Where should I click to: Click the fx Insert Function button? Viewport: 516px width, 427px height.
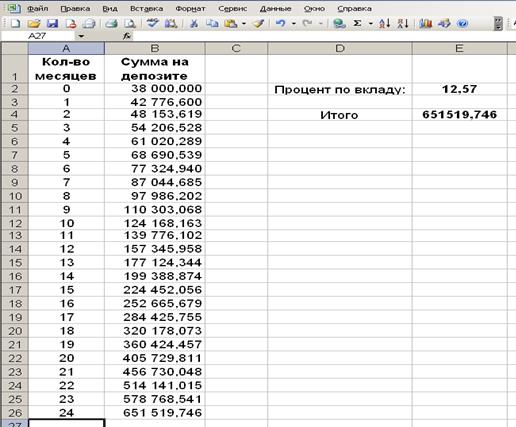[x=127, y=36]
